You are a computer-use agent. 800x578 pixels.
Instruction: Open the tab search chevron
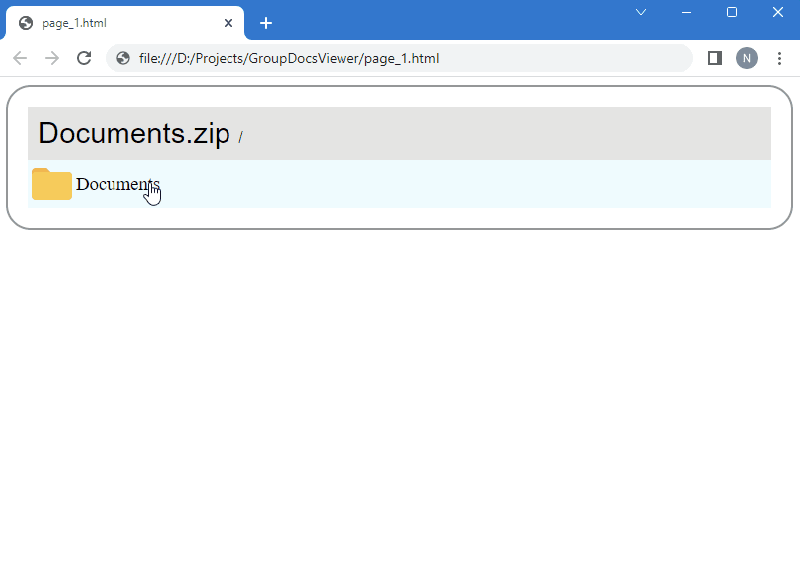point(640,12)
